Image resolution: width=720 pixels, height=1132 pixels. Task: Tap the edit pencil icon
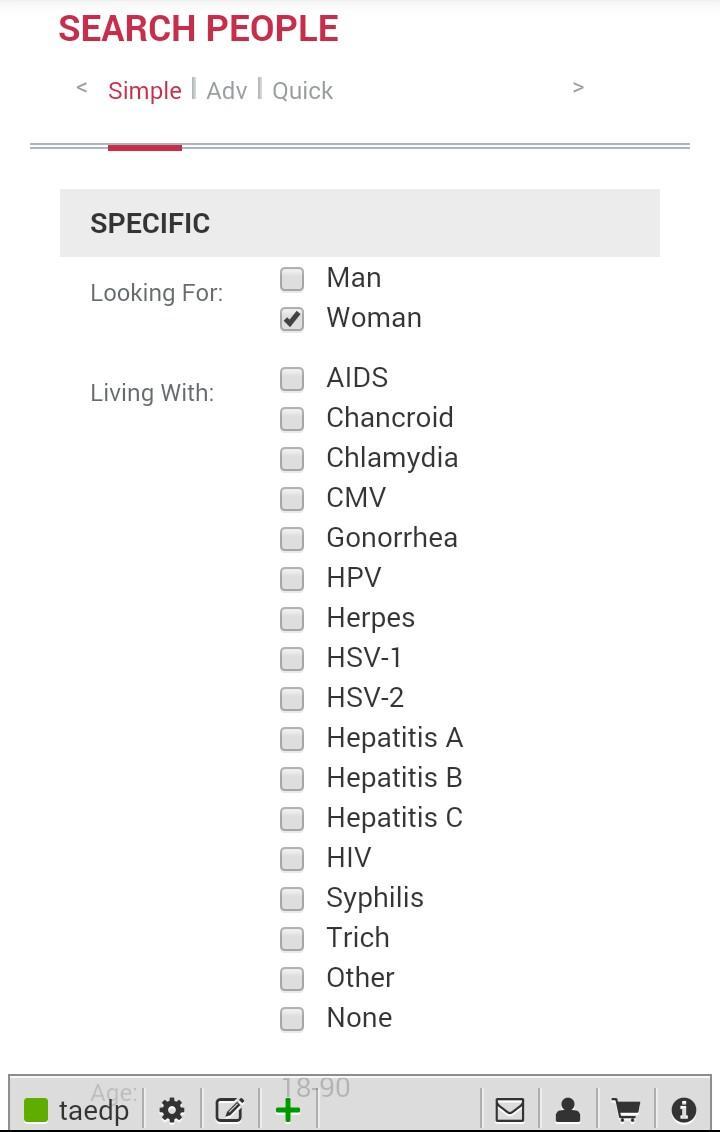230,1110
